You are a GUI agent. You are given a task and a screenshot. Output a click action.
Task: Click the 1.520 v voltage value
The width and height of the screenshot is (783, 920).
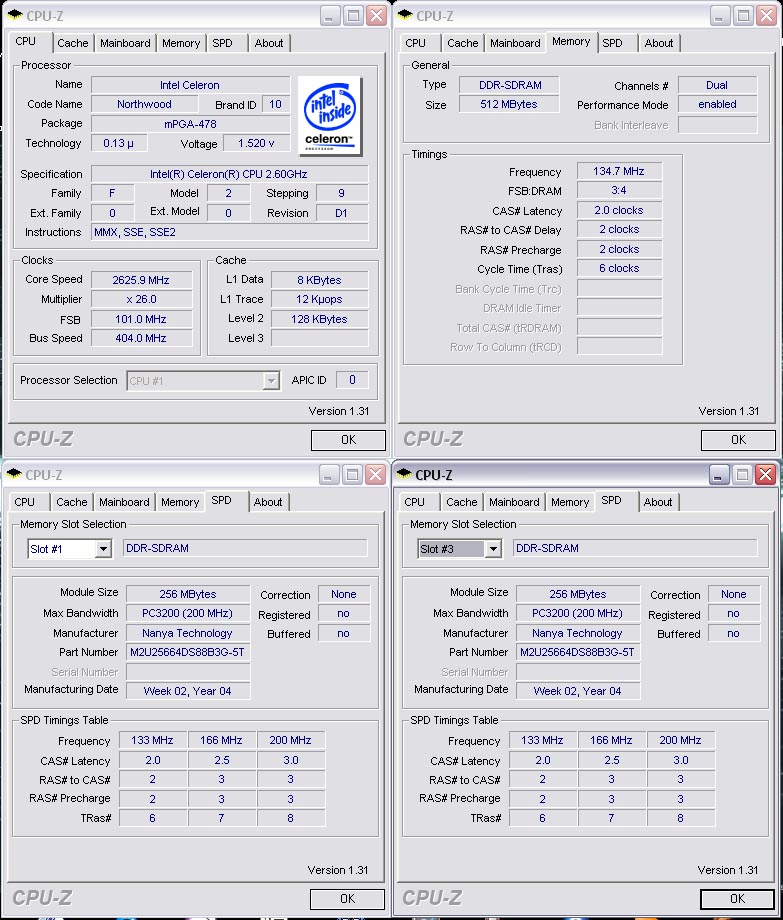[x=256, y=143]
